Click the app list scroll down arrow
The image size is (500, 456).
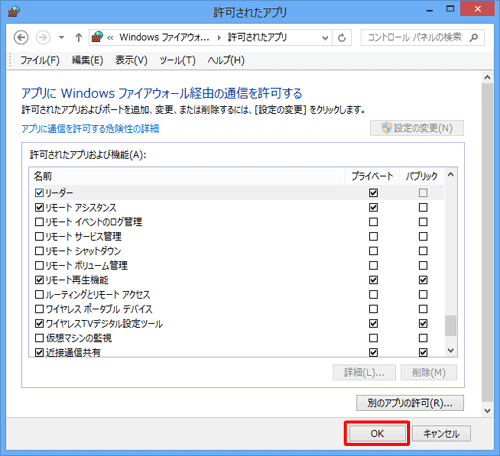click(451, 350)
